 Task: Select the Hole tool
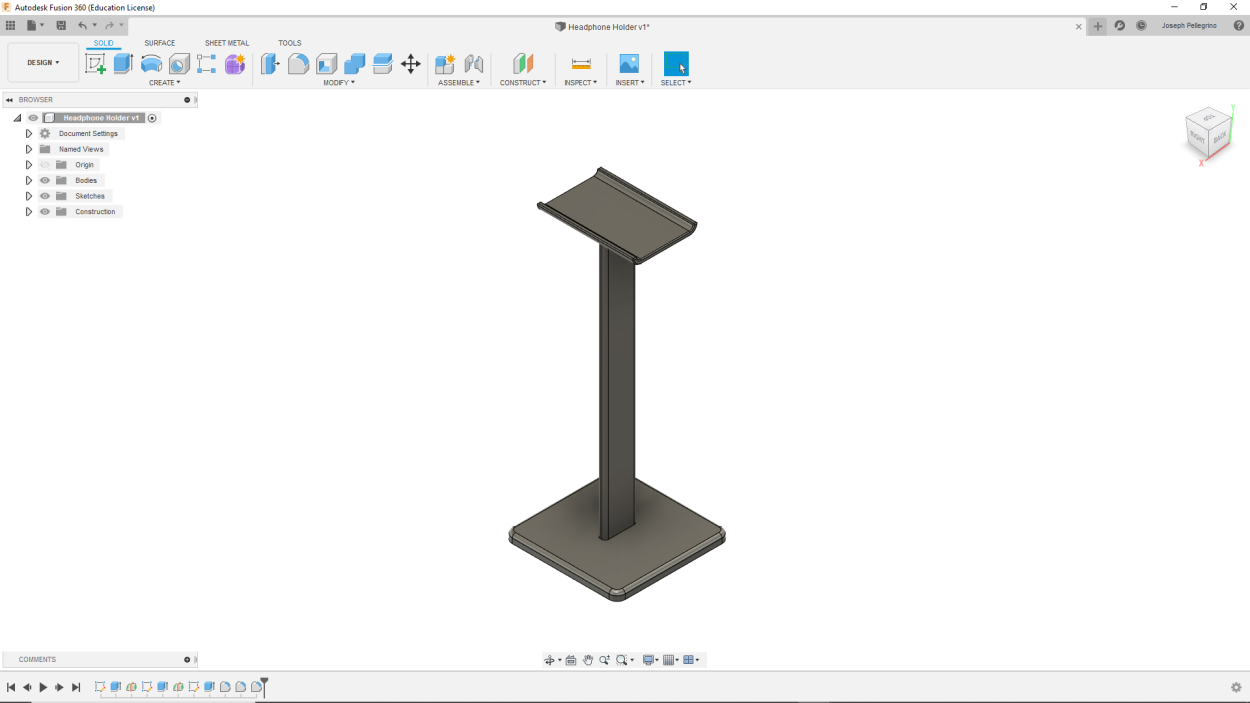click(x=179, y=64)
